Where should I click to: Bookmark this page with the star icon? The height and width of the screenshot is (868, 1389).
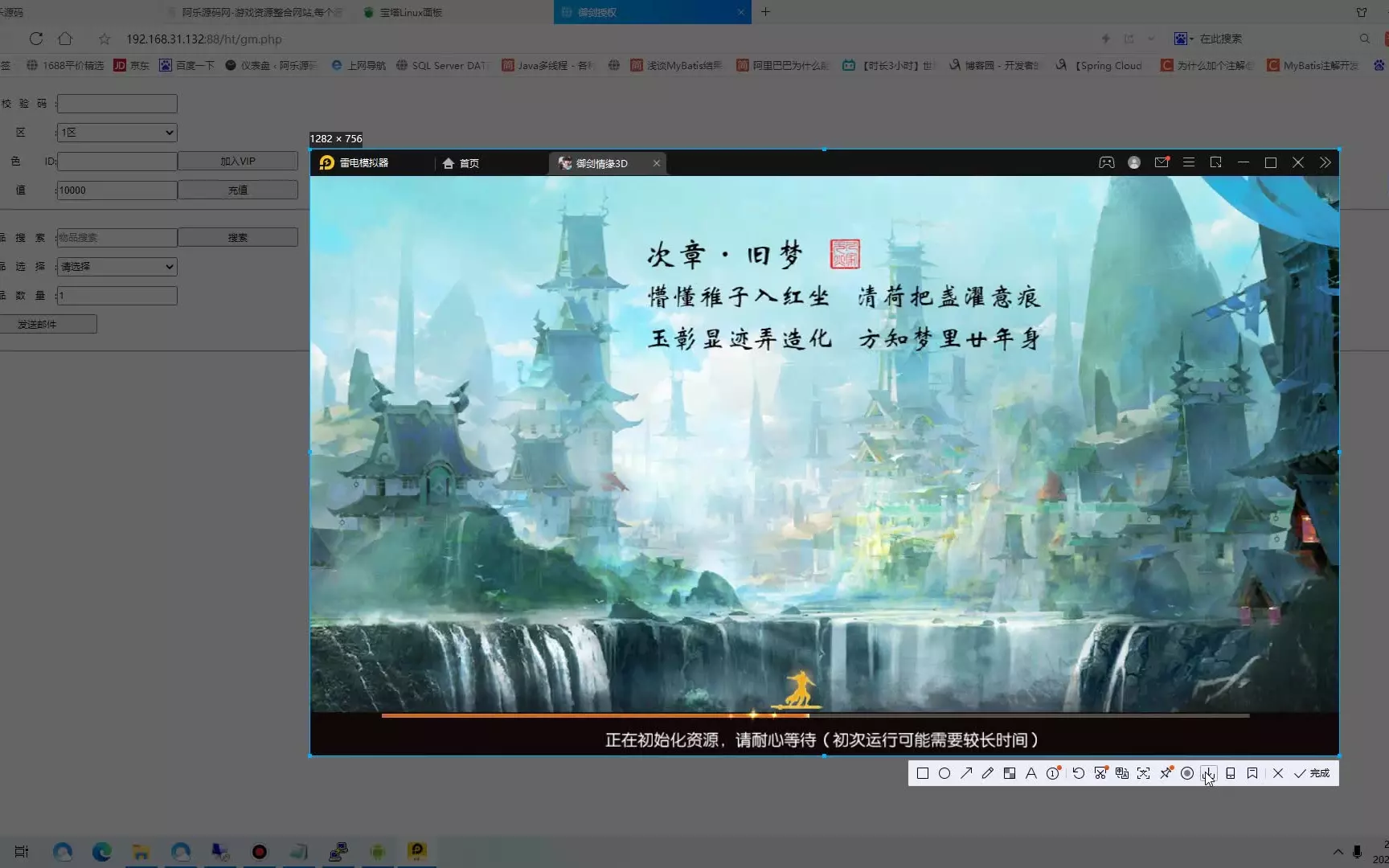click(x=104, y=39)
